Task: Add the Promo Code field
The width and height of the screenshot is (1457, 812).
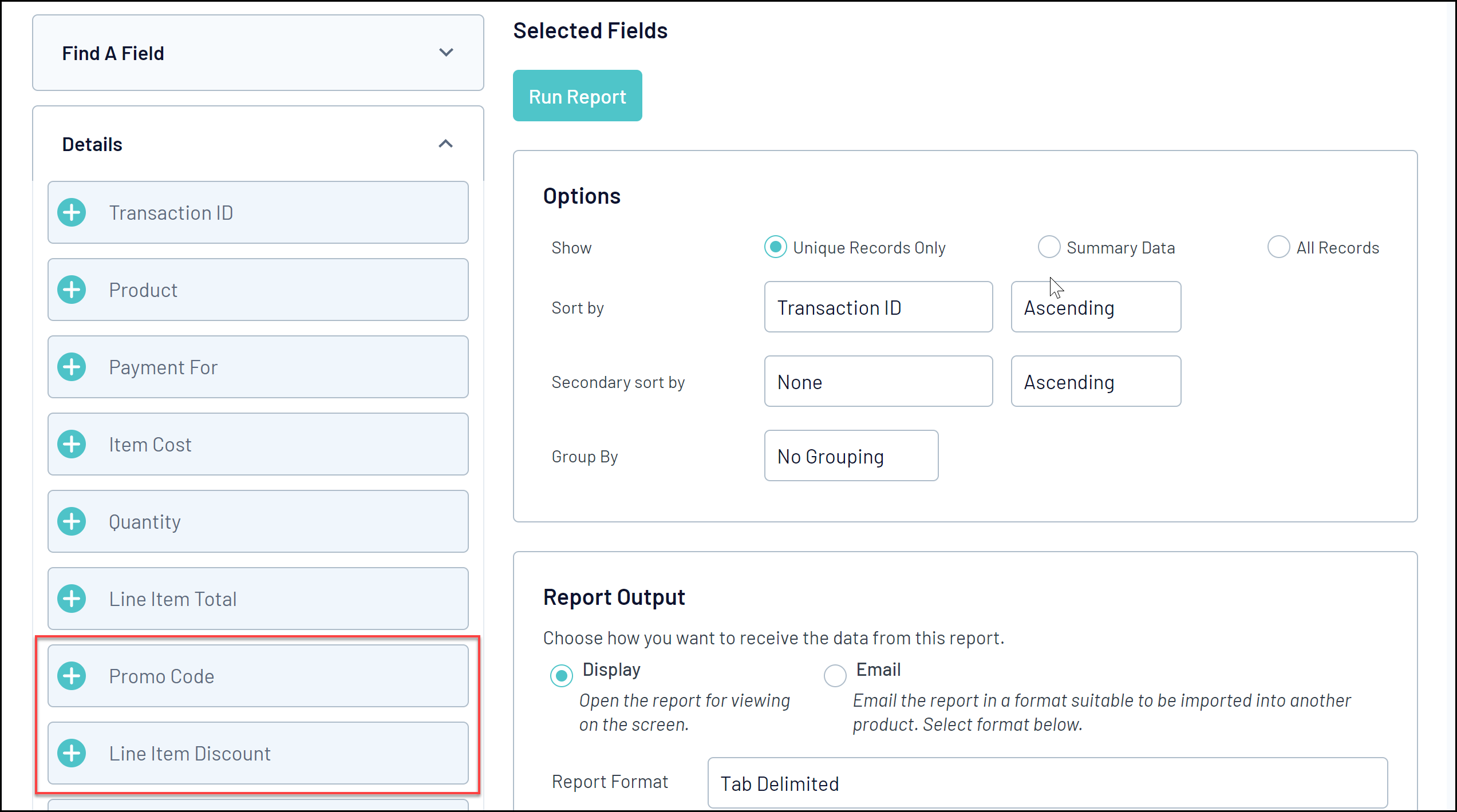Action: click(x=72, y=676)
